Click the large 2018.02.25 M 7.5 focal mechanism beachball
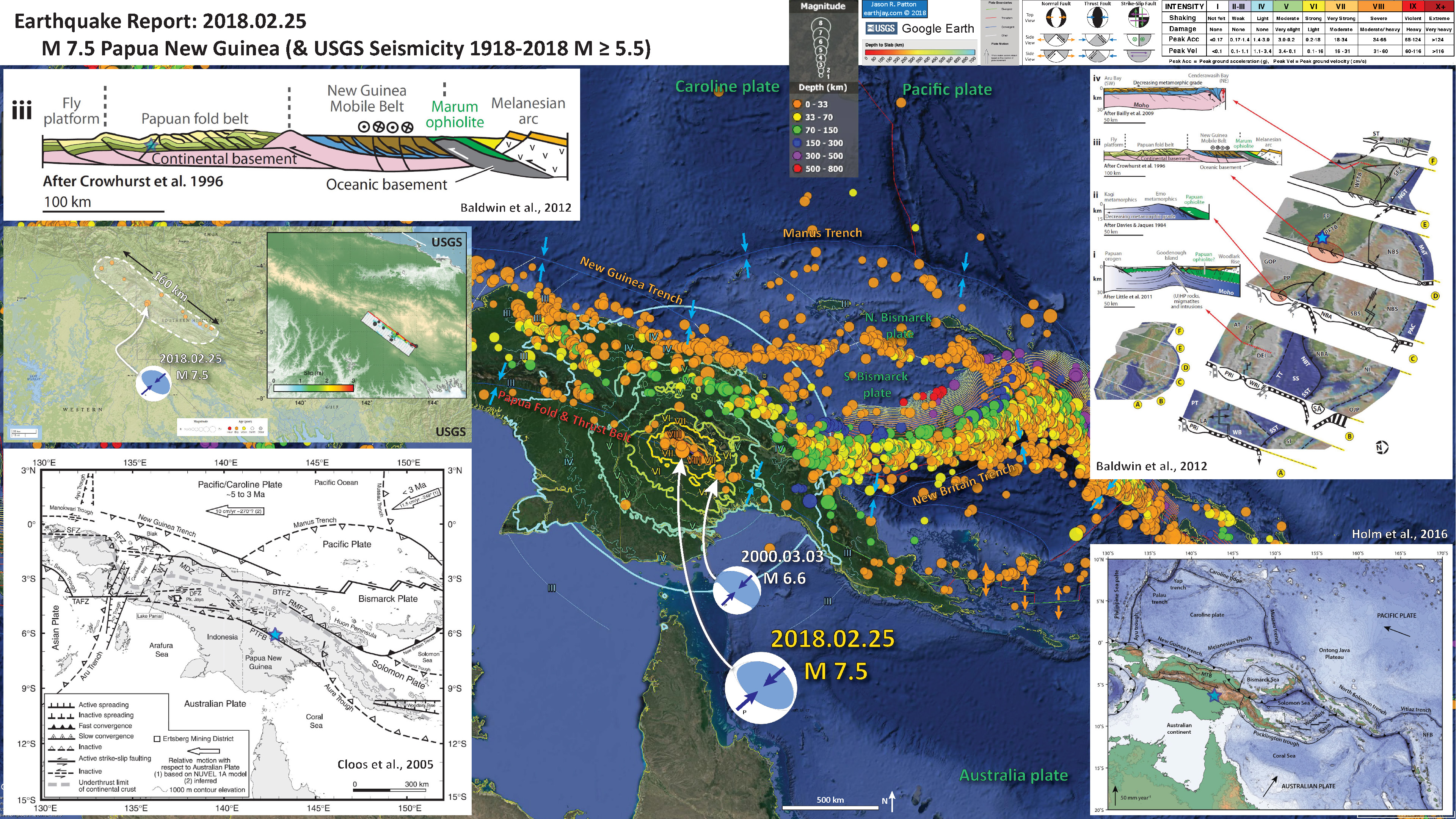 click(x=761, y=689)
